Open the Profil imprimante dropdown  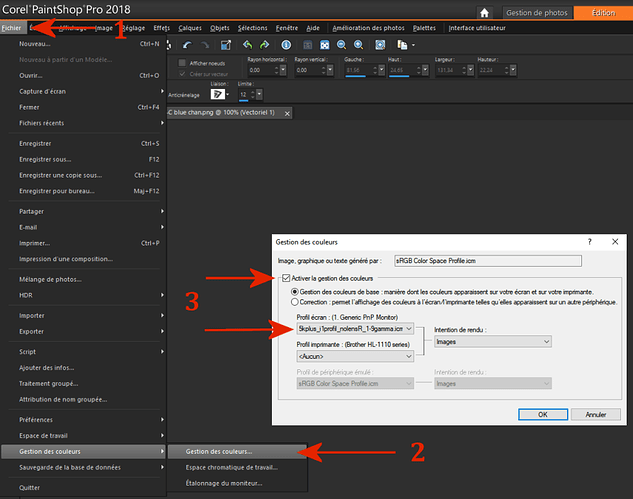[356, 355]
